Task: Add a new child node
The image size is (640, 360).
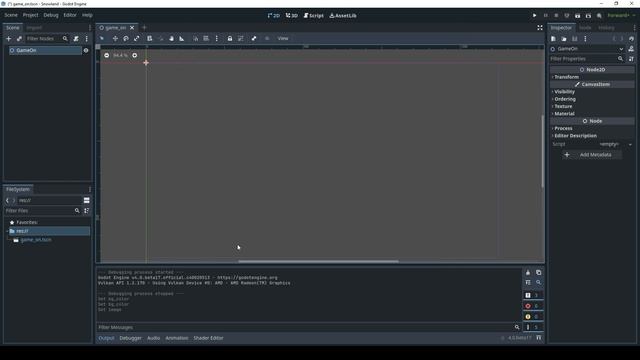Action: tap(9, 39)
